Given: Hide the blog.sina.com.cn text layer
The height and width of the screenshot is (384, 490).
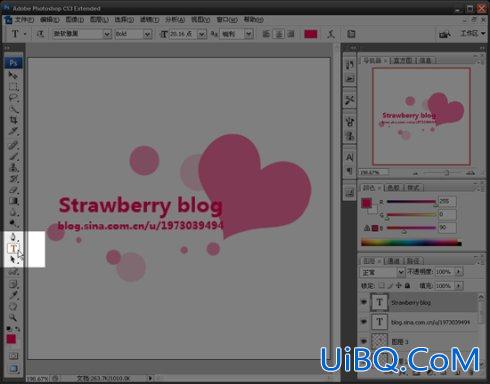Looking at the screenshot, I should tap(364, 322).
